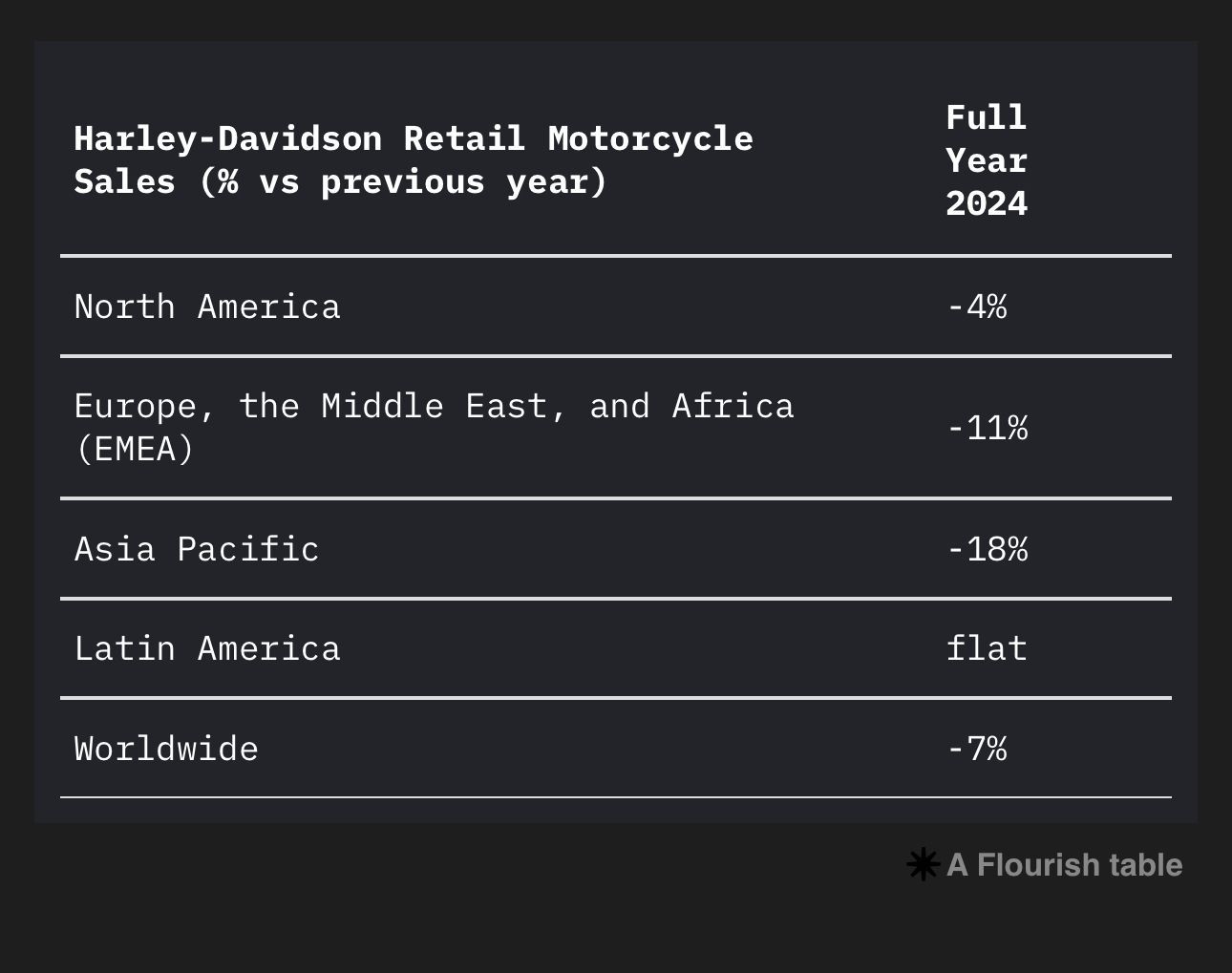Click the -4% value for North America
This screenshot has height=973, width=1232.
(x=976, y=307)
